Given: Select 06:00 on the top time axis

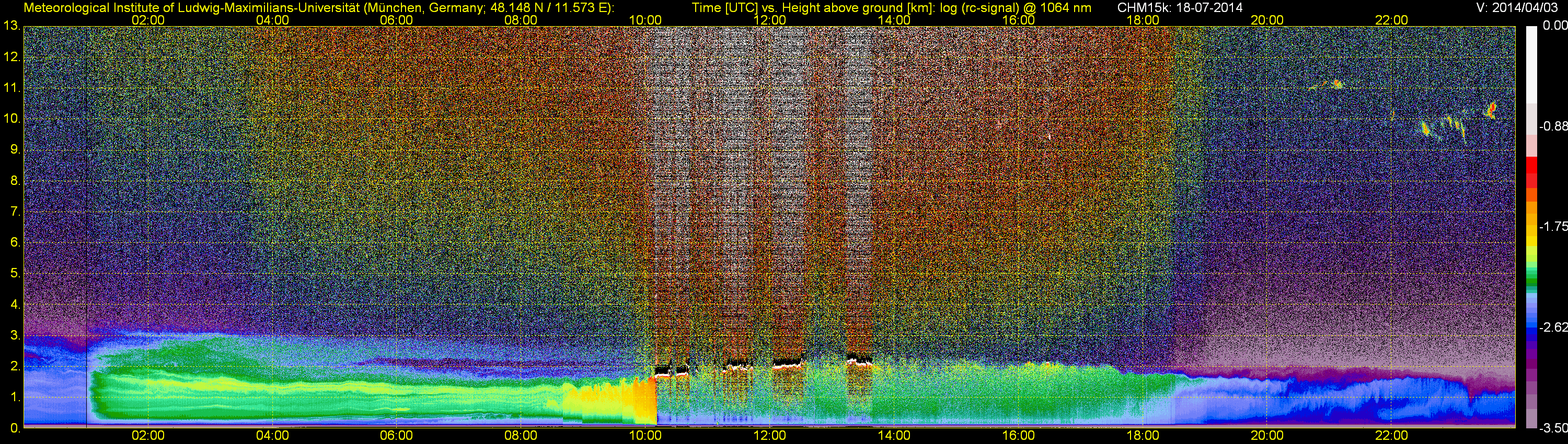Looking at the screenshot, I should 396,20.
